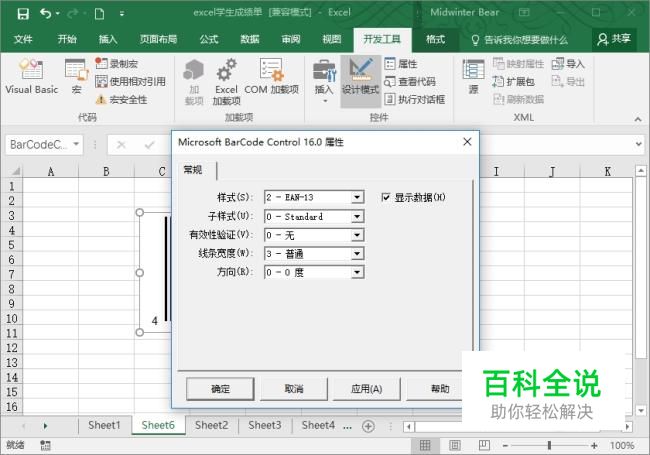The width and height of the screenshot is (650, 455).
Task: Open COM 加载项 dialog
Action: pos(272,76)
